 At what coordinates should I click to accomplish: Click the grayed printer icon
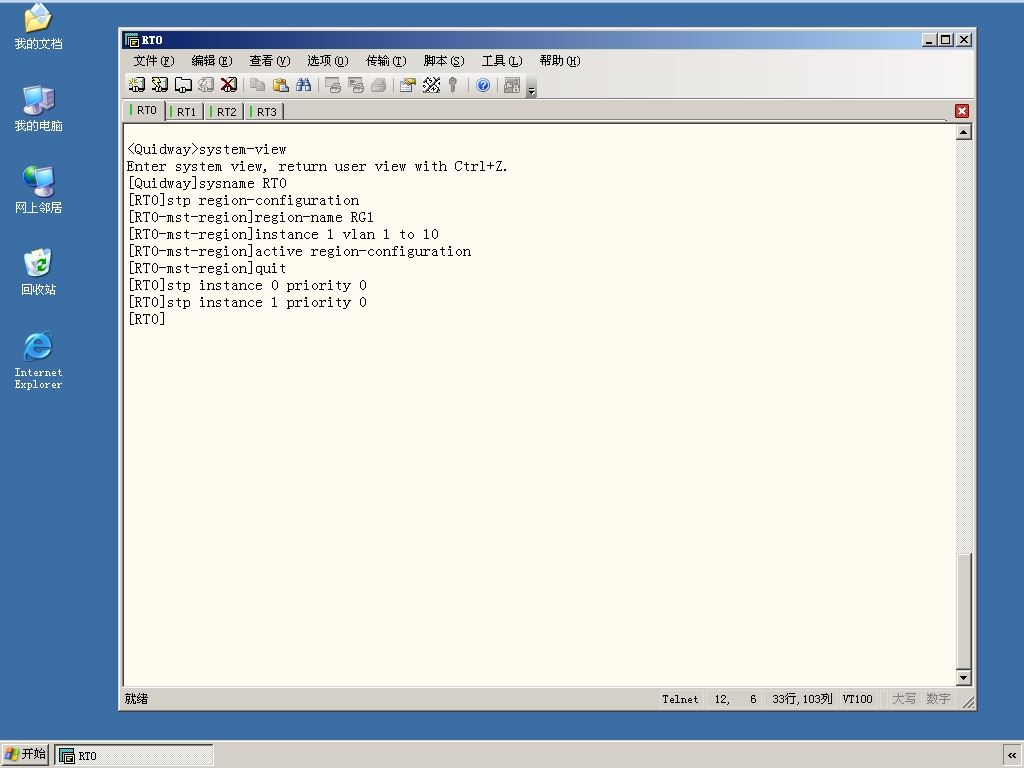tap(379, 85)
